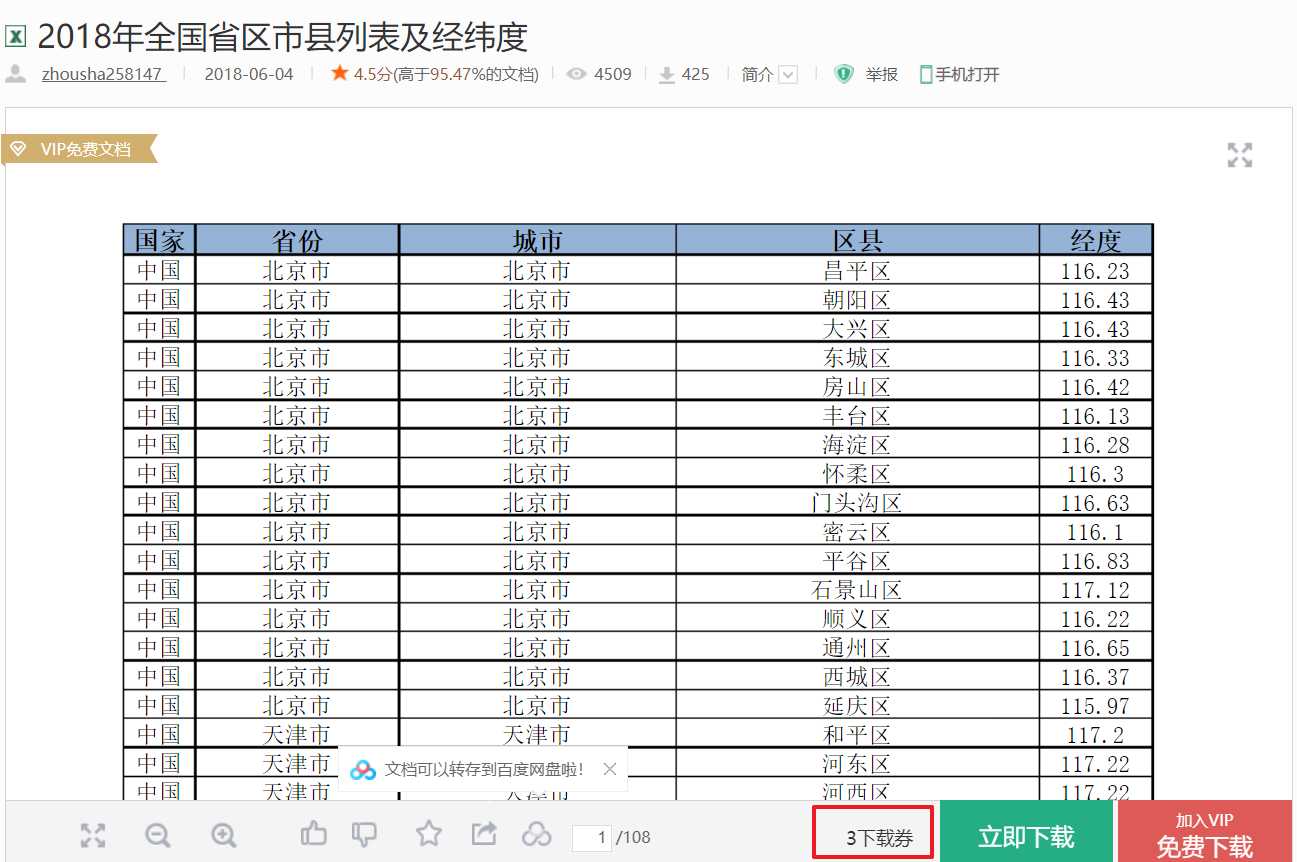Click the author avatar icon
1297x862 pixels.
[x=16, y=74]
